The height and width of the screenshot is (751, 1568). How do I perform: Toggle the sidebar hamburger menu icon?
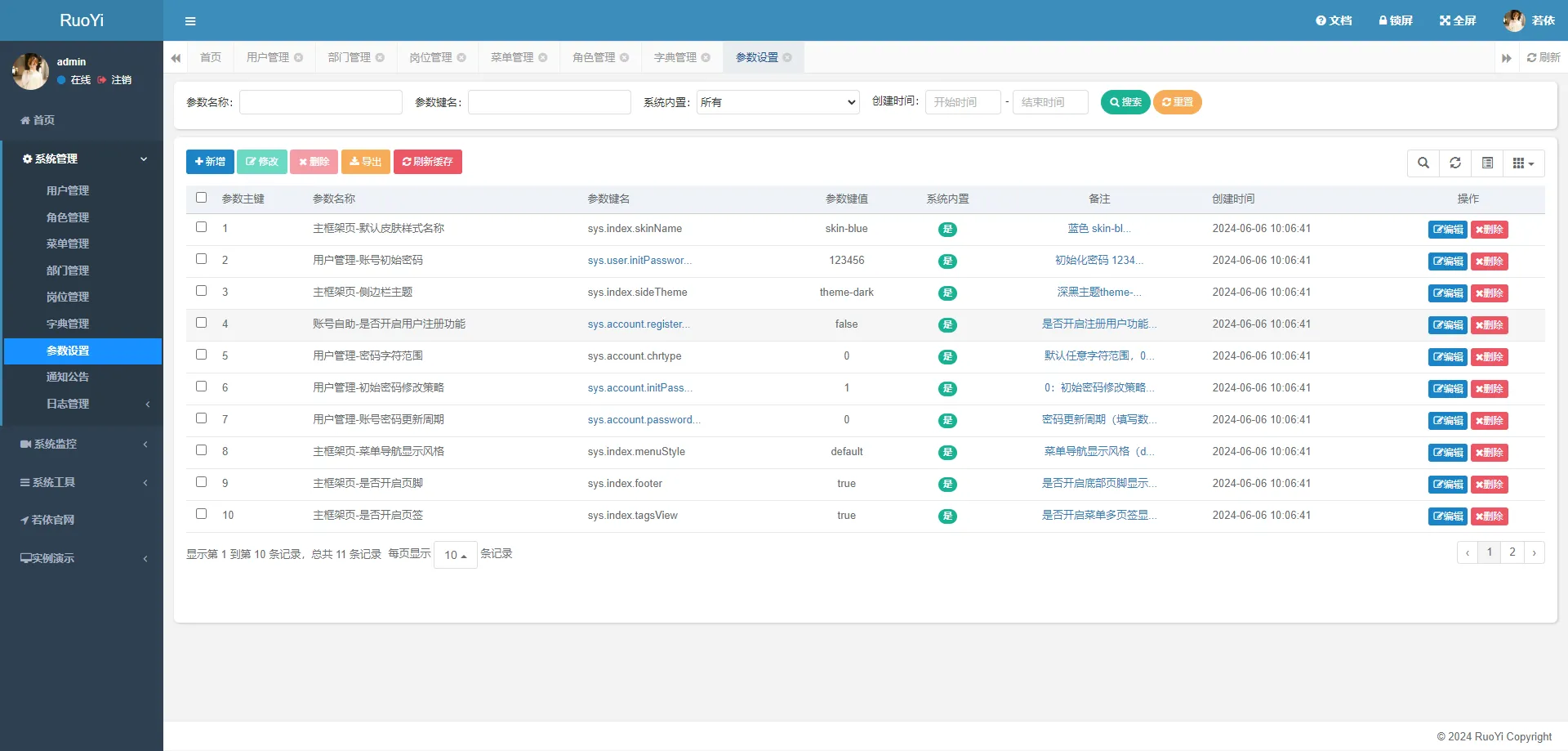pyautogui.click(x=190, y=21)
